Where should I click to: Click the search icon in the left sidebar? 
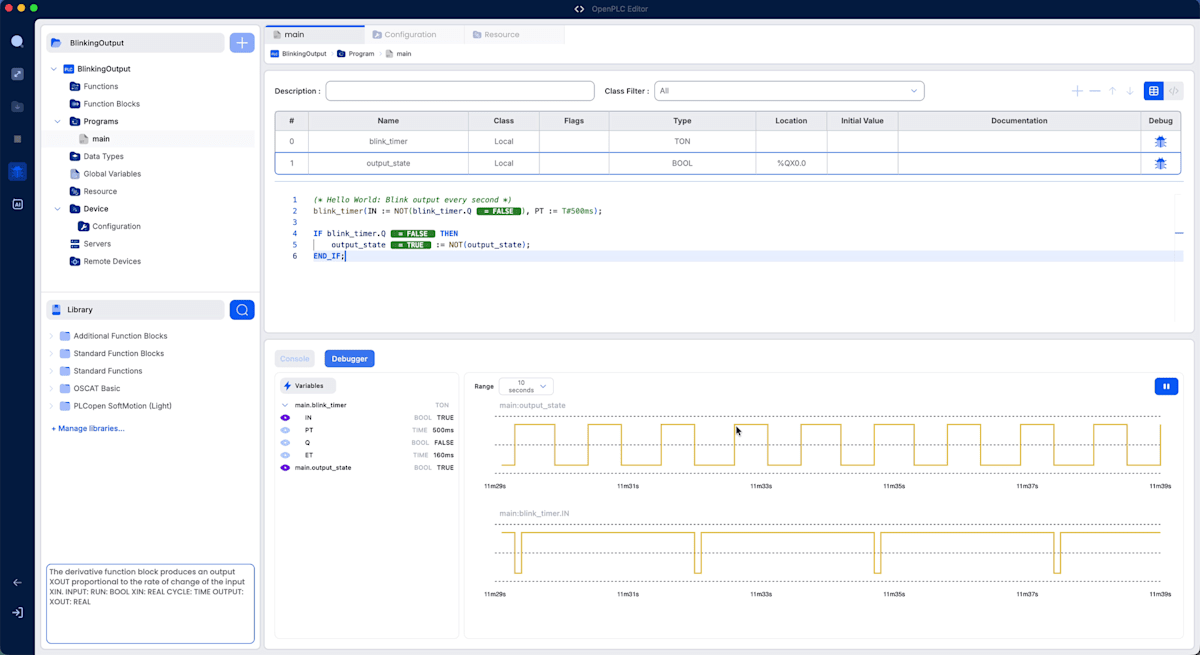pos(17,42)
